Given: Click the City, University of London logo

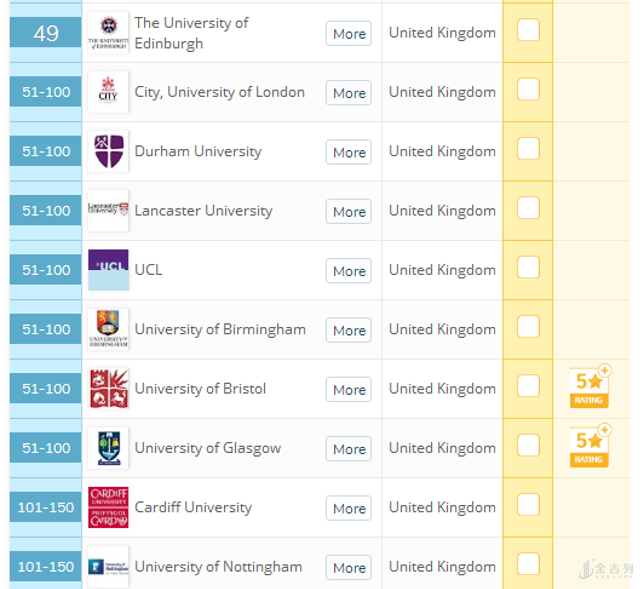Looking at the screenshot, I should (108, 92).
